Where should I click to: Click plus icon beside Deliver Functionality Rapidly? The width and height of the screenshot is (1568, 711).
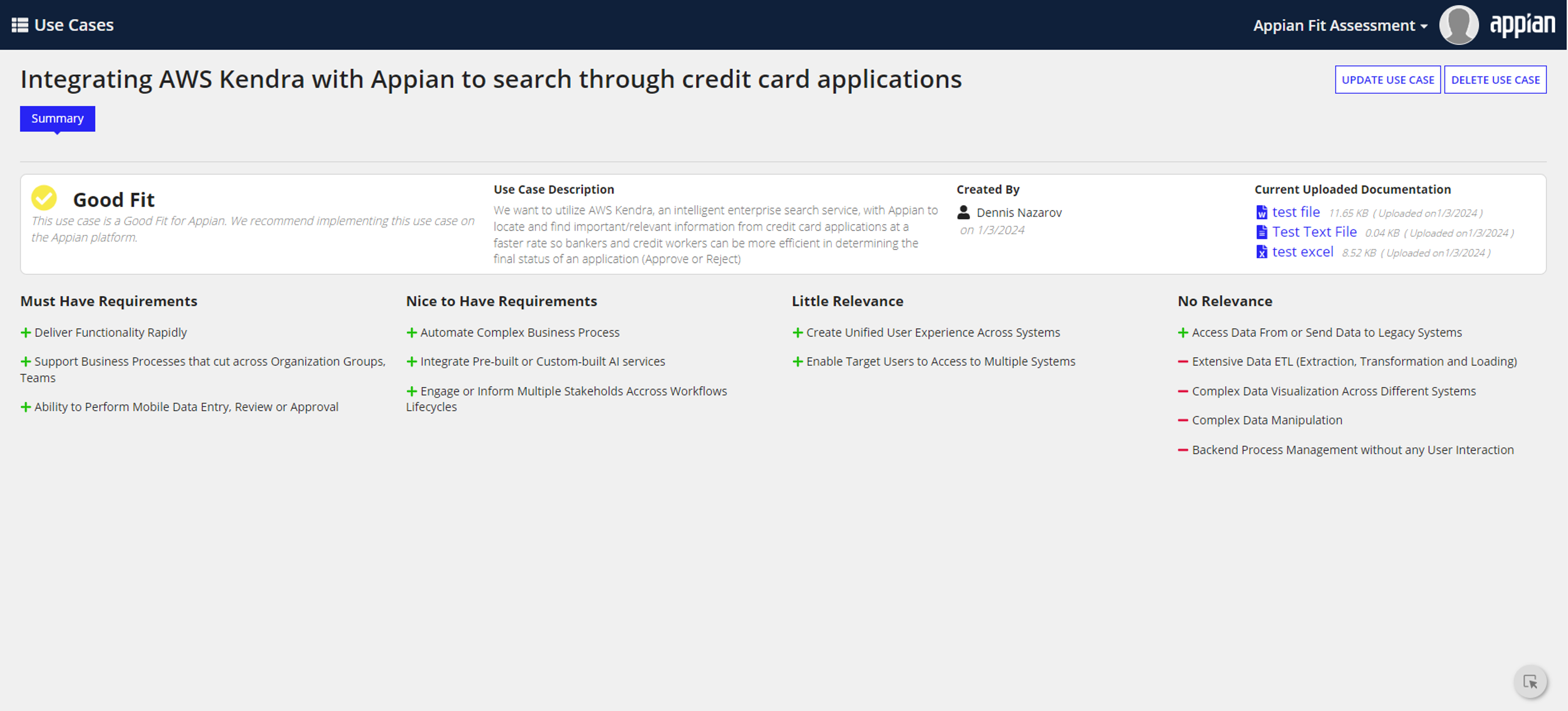coord(26,333)
